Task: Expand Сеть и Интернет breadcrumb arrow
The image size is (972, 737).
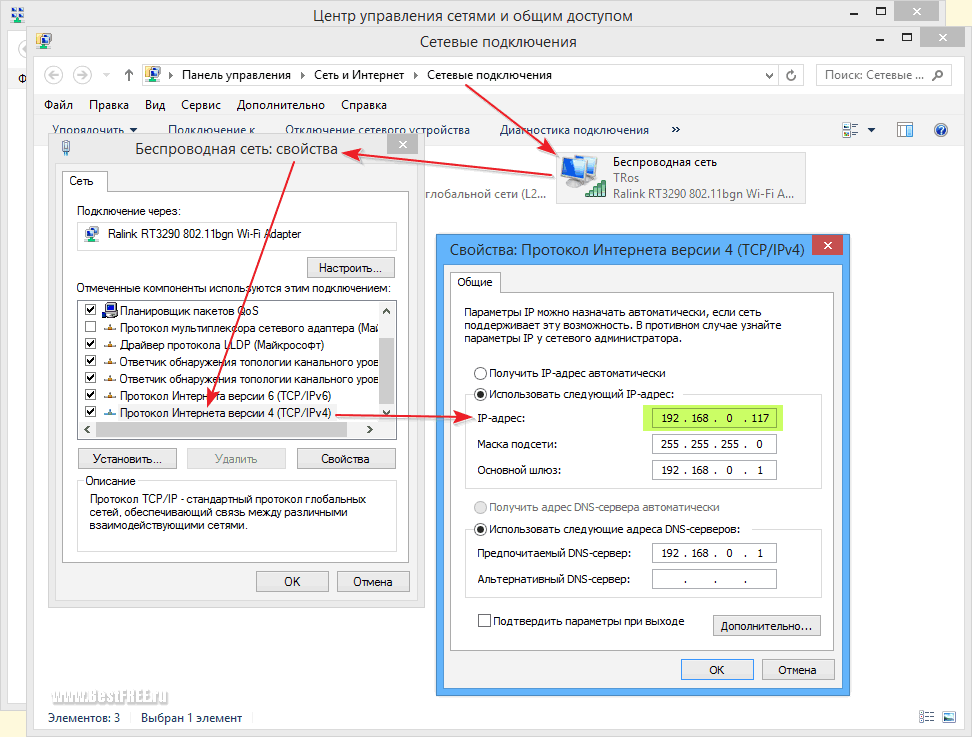Action: 416,75
